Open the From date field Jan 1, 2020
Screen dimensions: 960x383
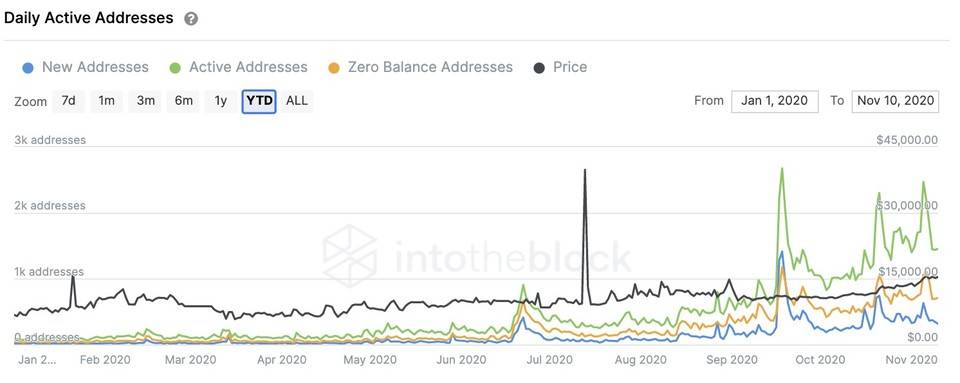click(x=774, y=101)
